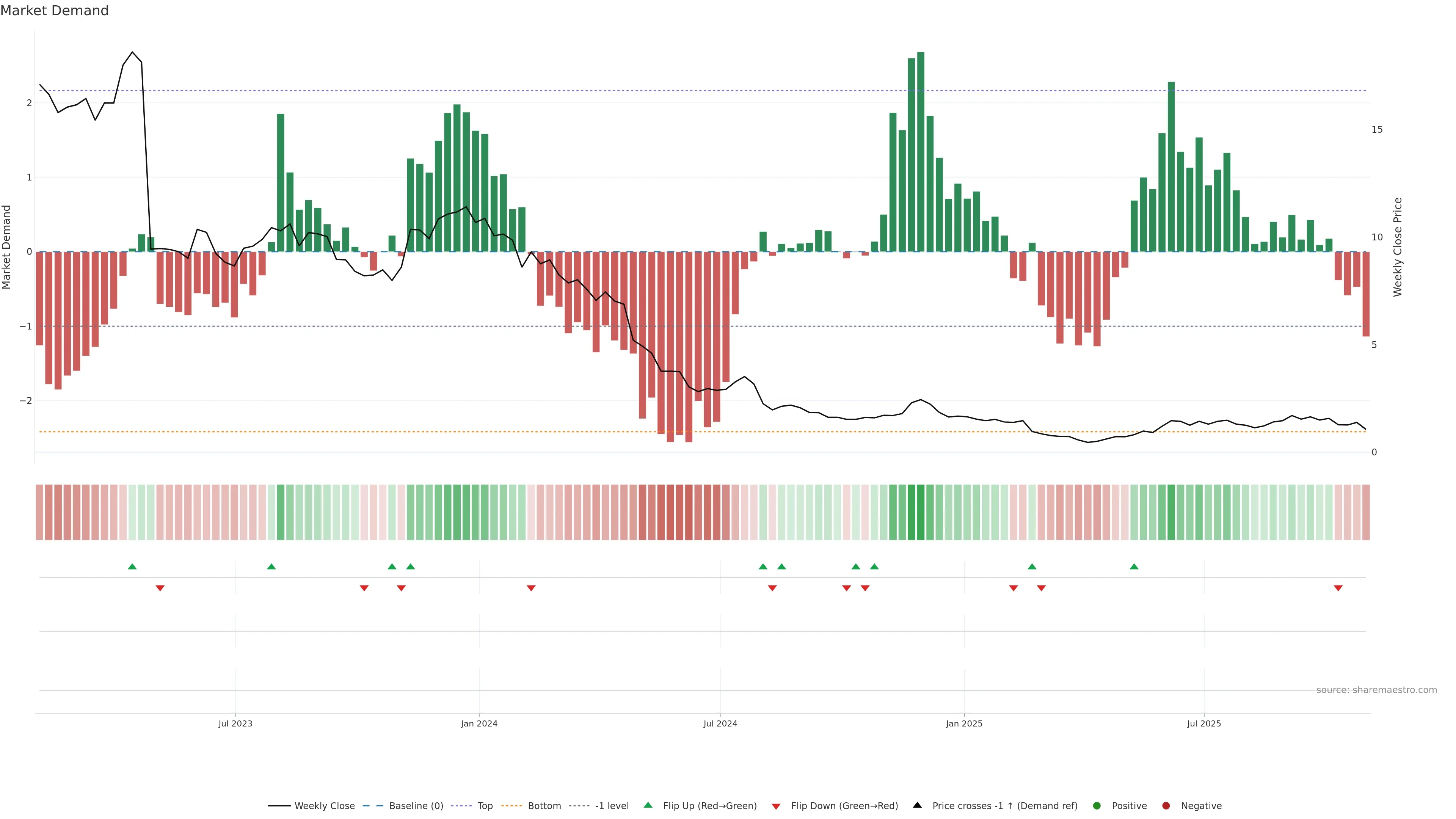The image size is (1456, 819).
Task: Click the leftmost green flip-up triangle marker
Action: pos(132,566)
